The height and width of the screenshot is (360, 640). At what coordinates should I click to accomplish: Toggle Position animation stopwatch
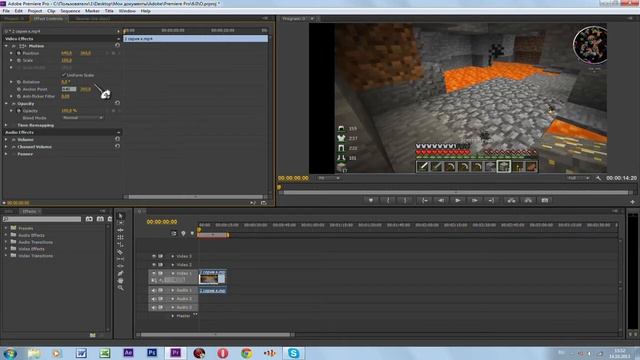pyautogui.click(x=19, y=53)
